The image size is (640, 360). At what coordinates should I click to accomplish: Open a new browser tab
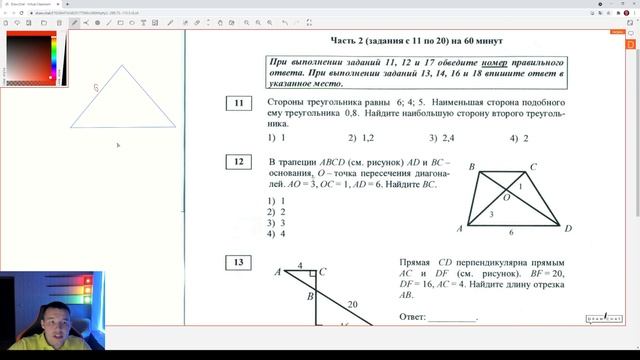(67, 4)
